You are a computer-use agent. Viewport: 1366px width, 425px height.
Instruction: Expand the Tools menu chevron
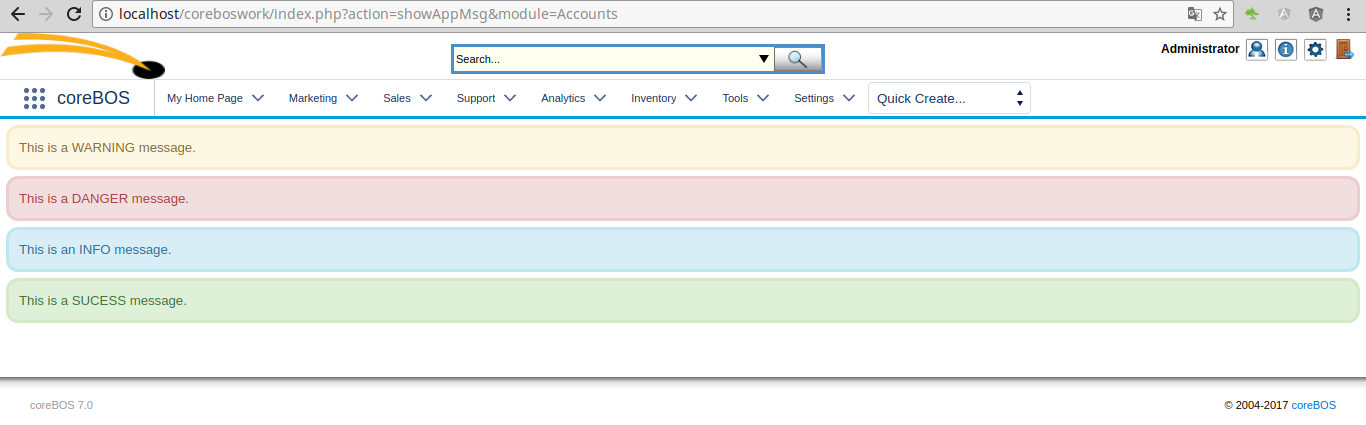point(763,98)
